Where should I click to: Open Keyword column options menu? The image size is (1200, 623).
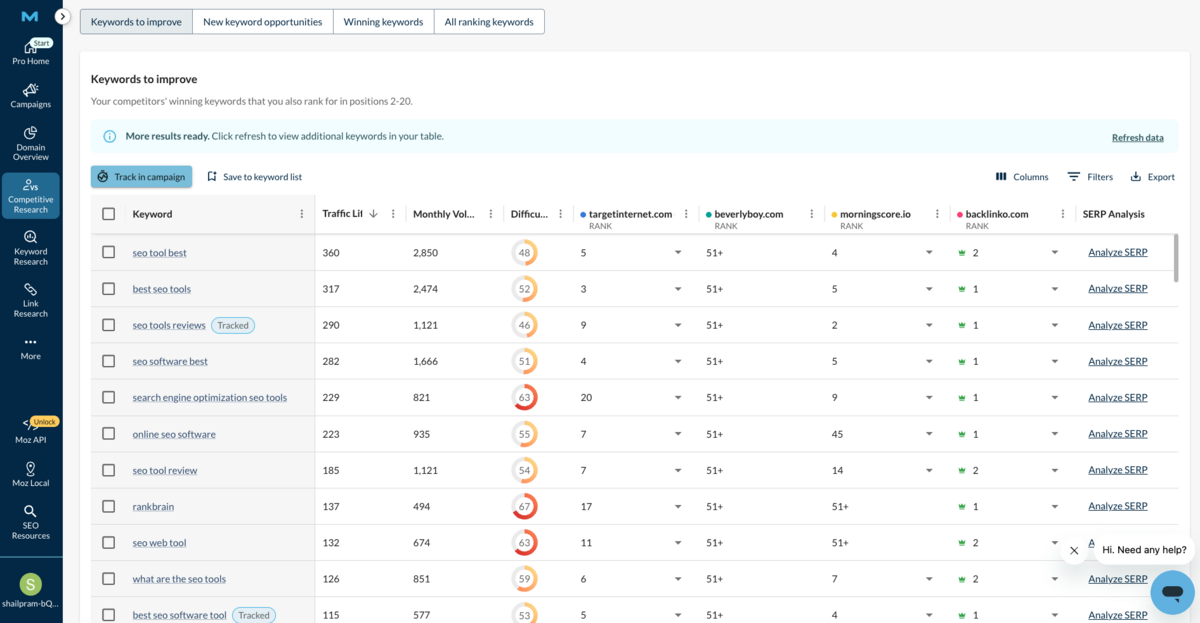pyautogui.click(x=302, y=214)
